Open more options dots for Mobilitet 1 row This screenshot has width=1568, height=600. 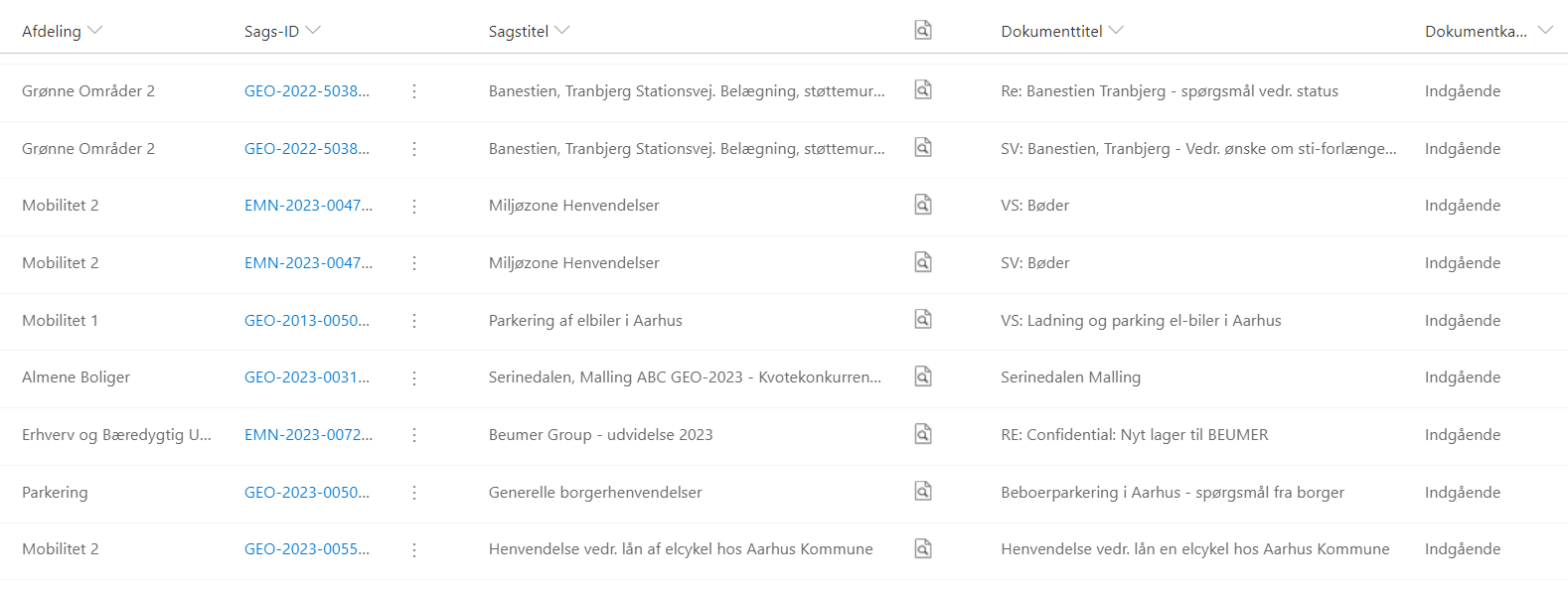click(414, 321)
